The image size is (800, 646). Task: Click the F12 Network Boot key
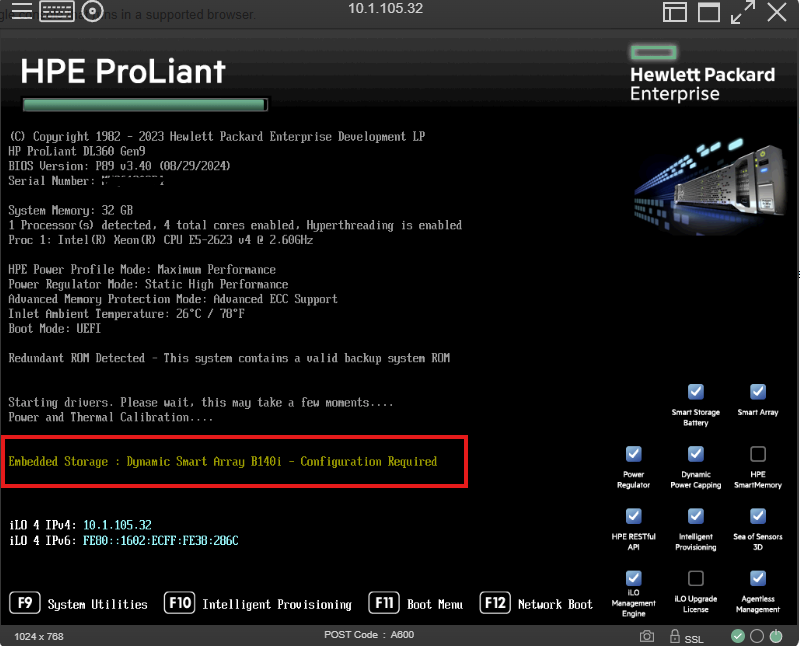[x=495, y=603]
